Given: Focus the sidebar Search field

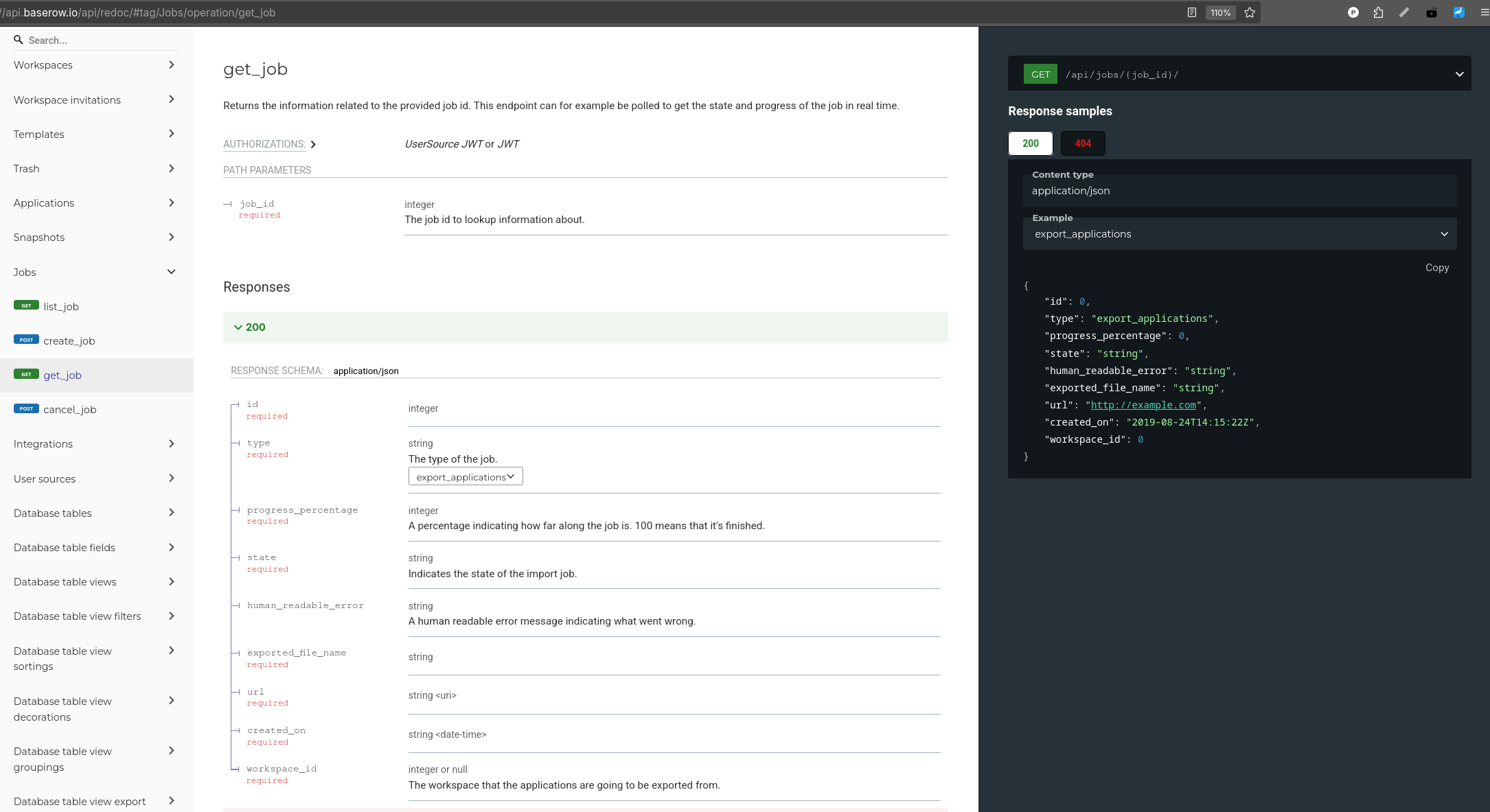Looking at the screenshot, I should 96,40.
